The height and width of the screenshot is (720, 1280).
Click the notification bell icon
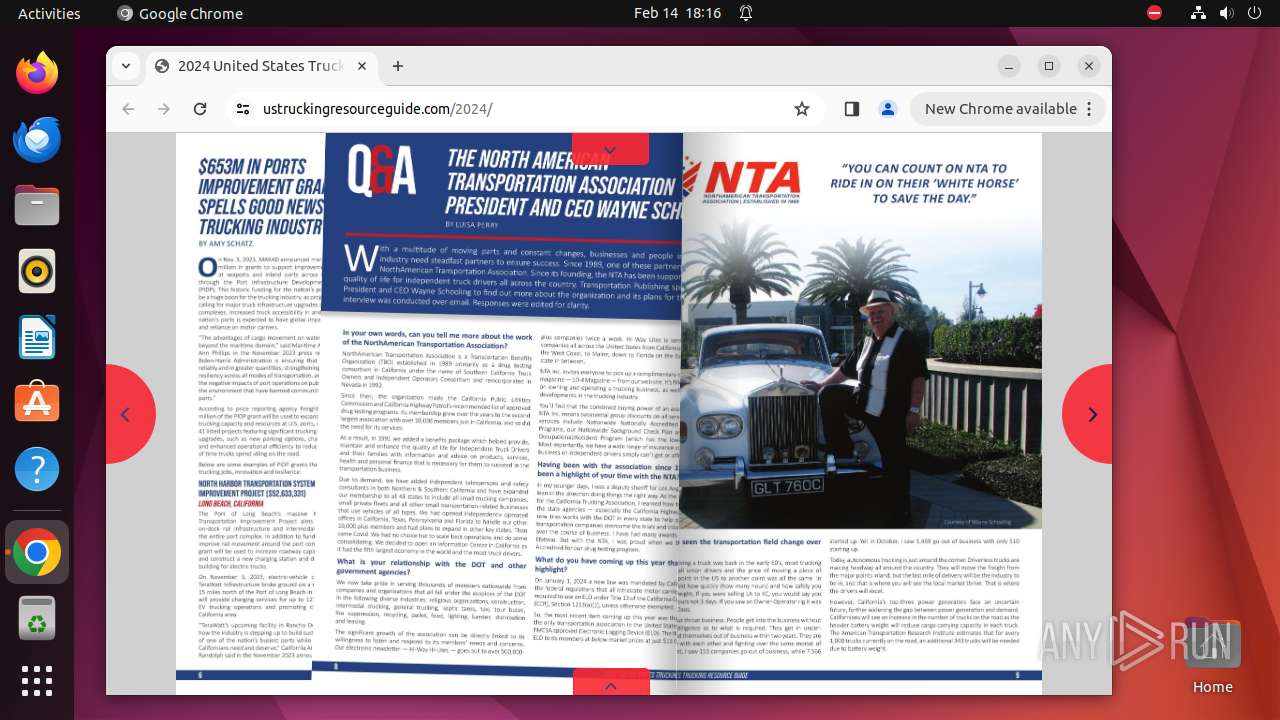746,13
